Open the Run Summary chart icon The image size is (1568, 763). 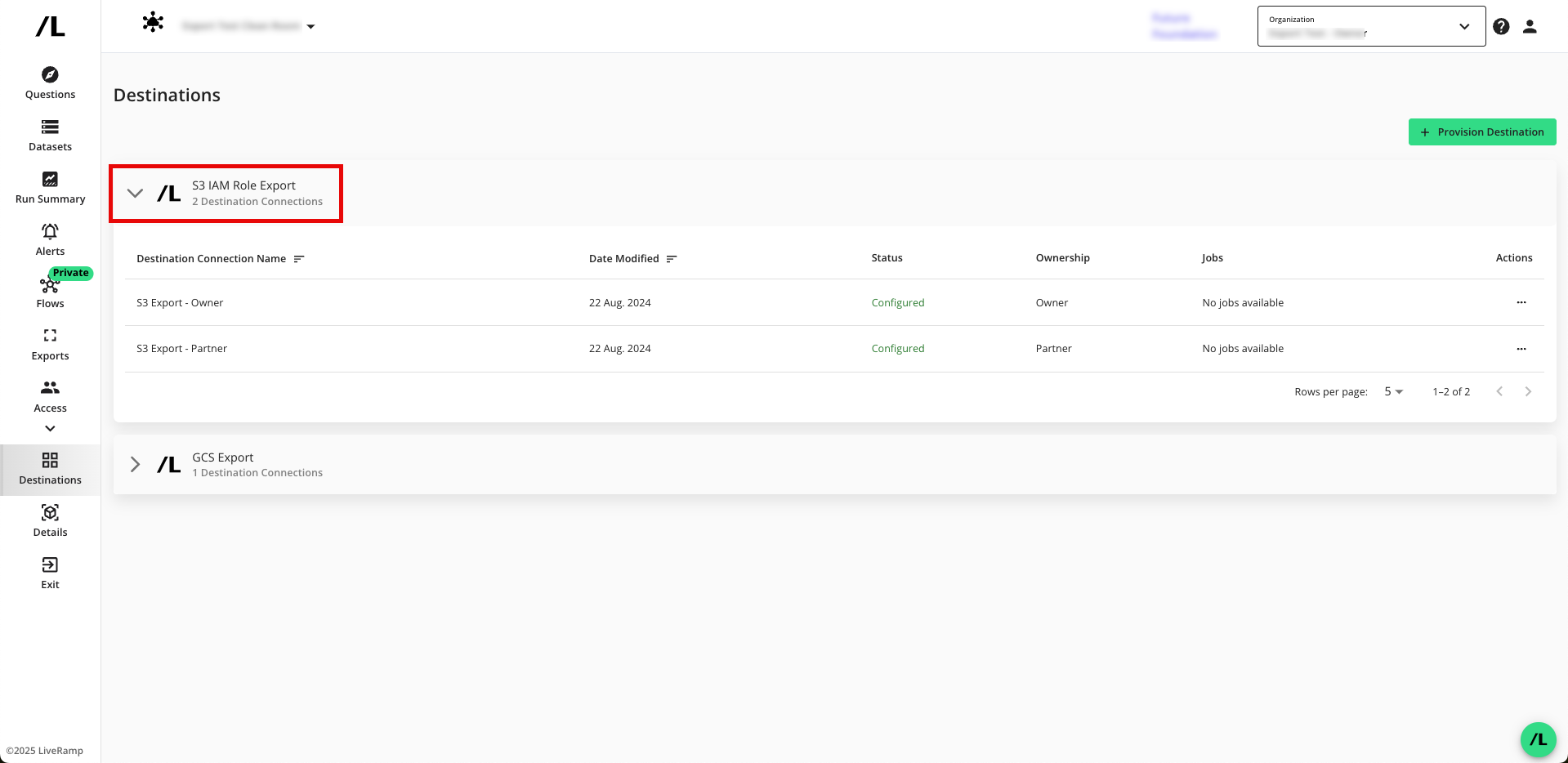pyautogui.click(x=50, y=180)
